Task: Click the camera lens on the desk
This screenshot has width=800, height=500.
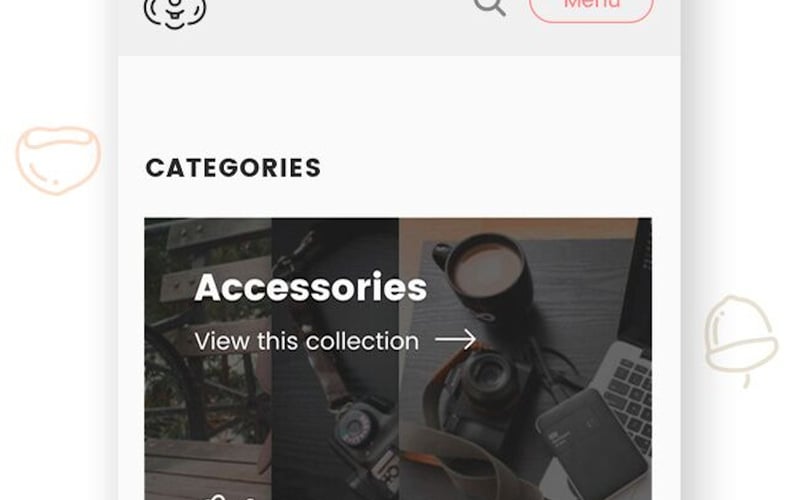Action: click(488, 375)
